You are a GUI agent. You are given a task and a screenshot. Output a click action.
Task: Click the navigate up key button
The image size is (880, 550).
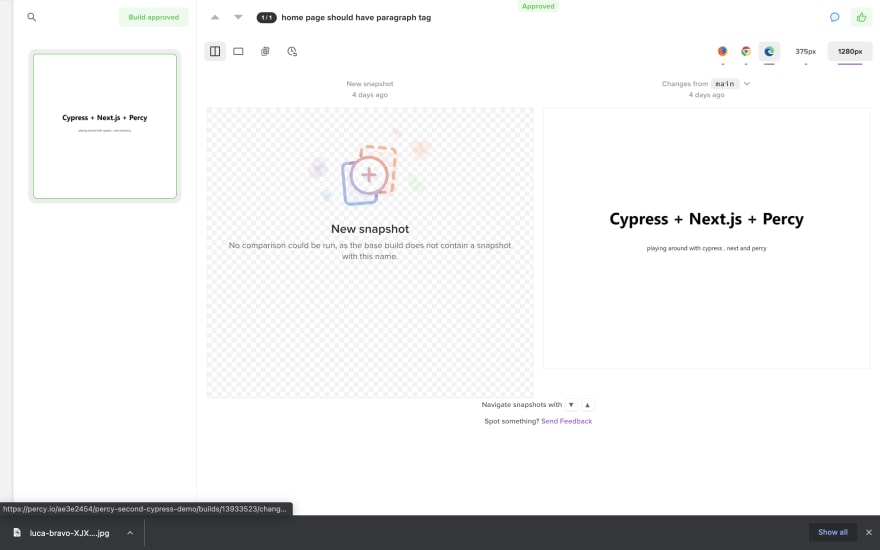pyautogui.click(x=588, y=405)
